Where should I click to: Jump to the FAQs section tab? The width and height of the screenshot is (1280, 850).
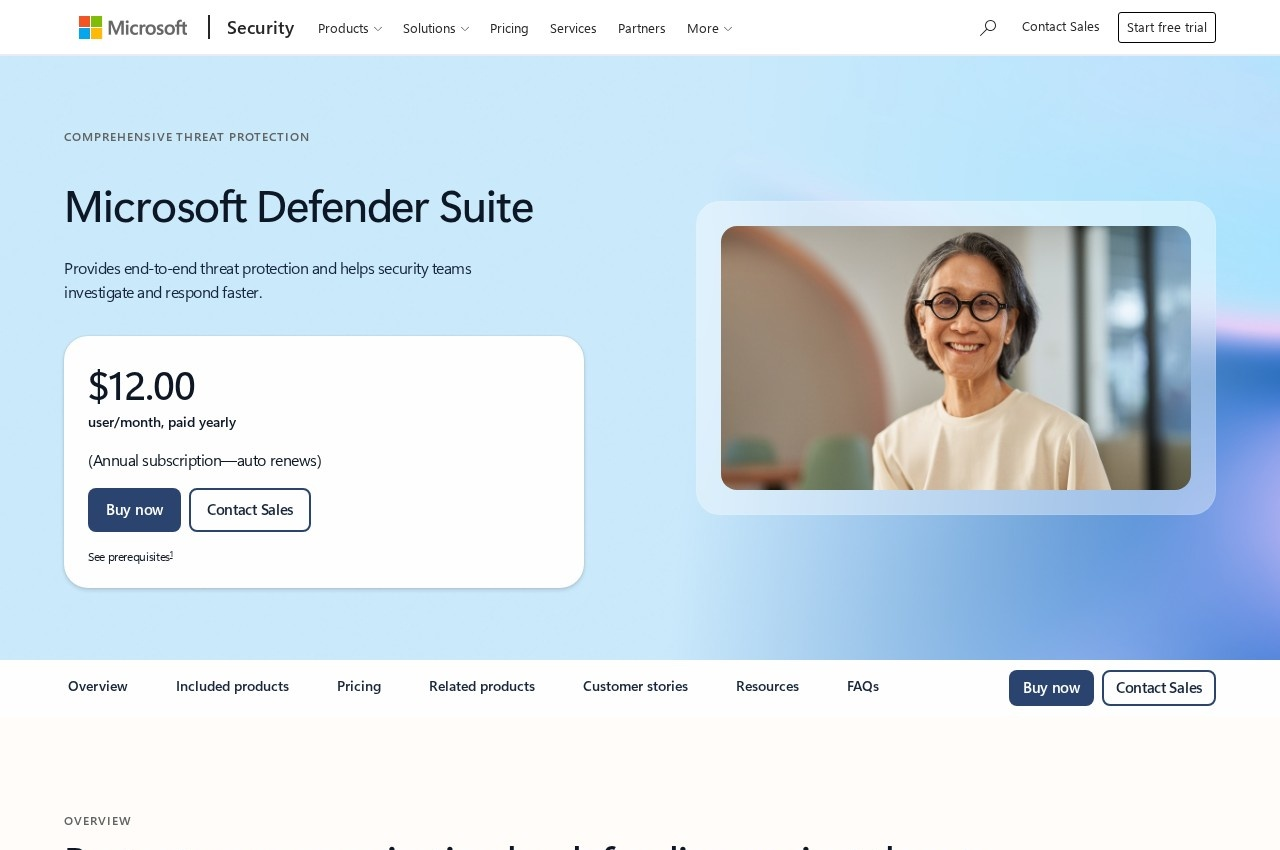coord(863,686)
